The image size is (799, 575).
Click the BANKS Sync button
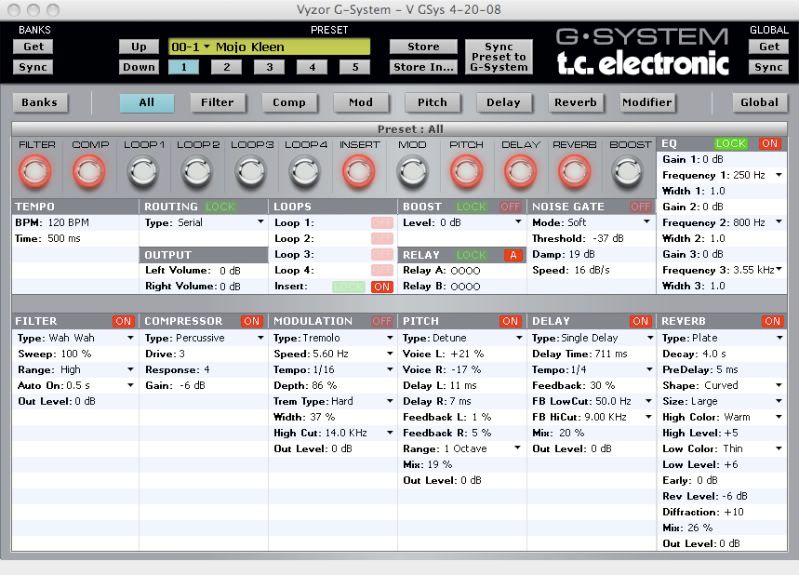[x=33, y=67]
